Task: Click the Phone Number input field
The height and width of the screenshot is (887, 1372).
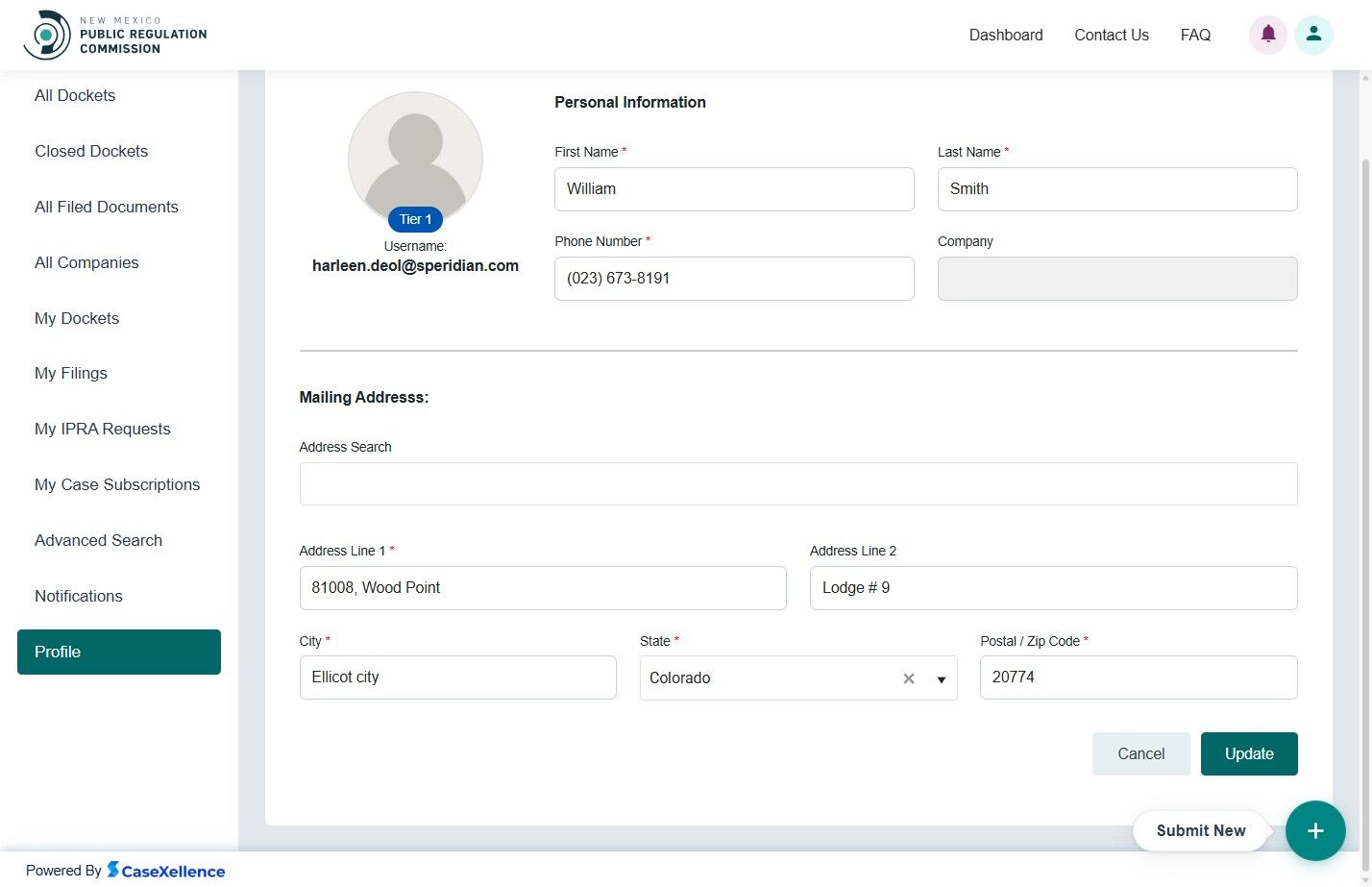Action: click(734, 279)
